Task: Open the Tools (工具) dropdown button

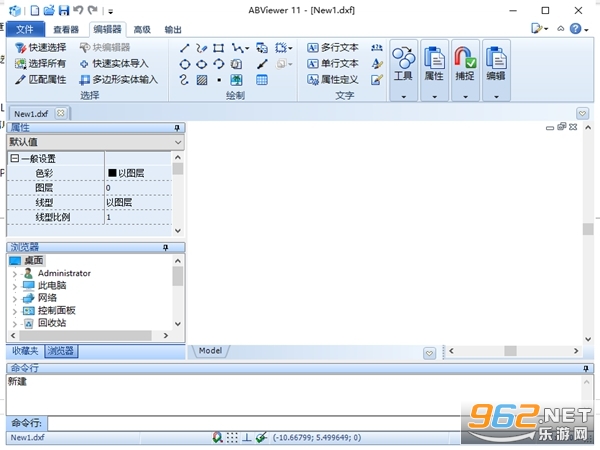Action: click(x=404, y=70)
